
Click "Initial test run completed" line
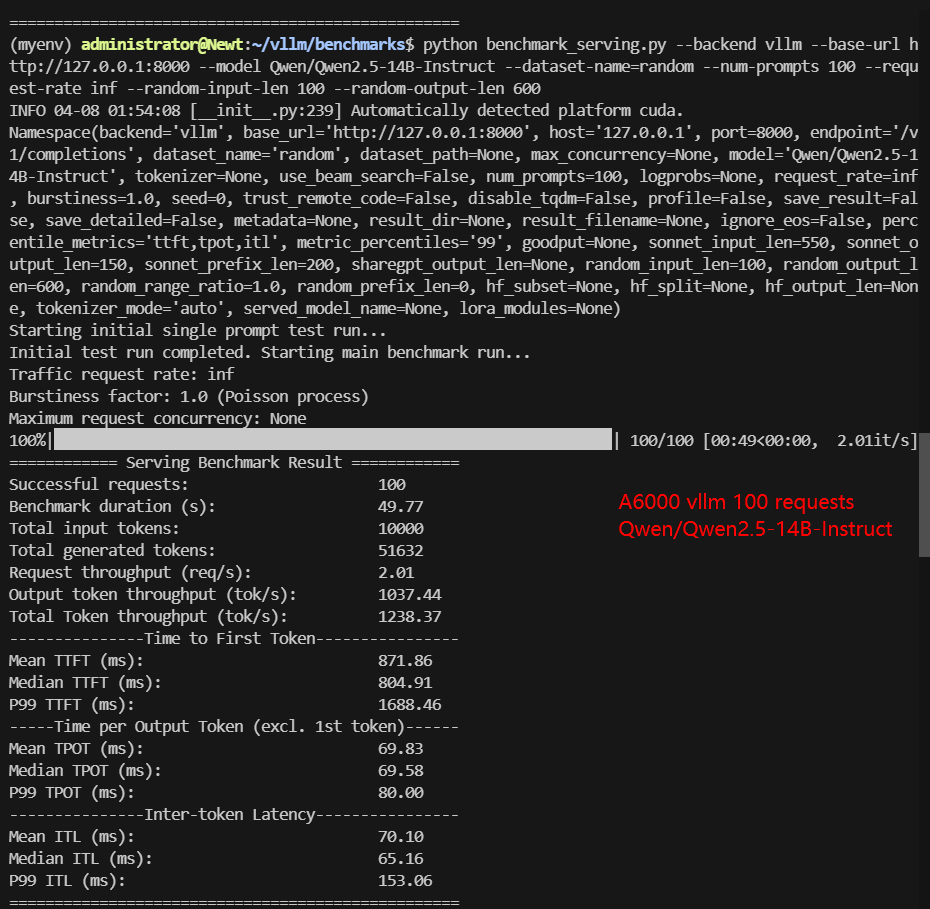(x=269, y=353)
